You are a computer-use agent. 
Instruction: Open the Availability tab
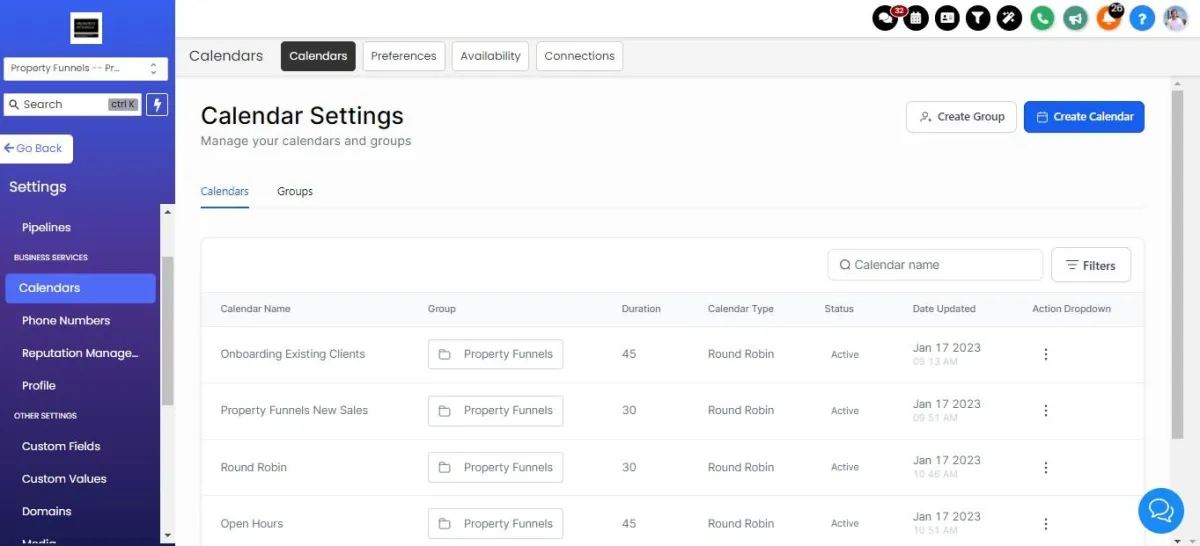pyautogui.click(x=490, y=56)
